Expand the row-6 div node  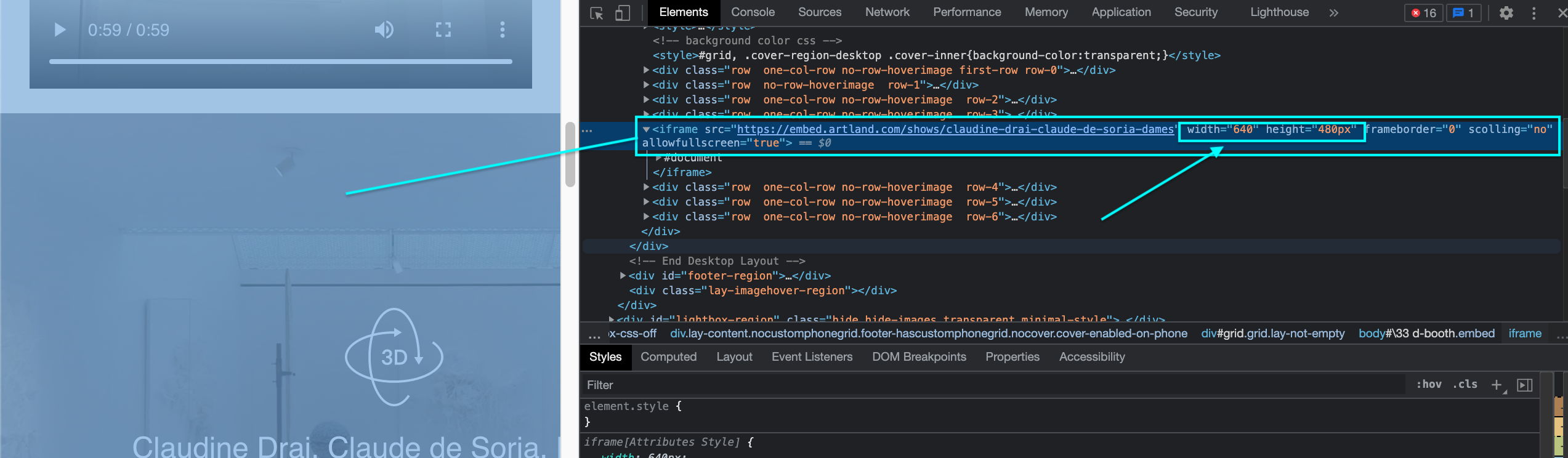tap(646, 217)
